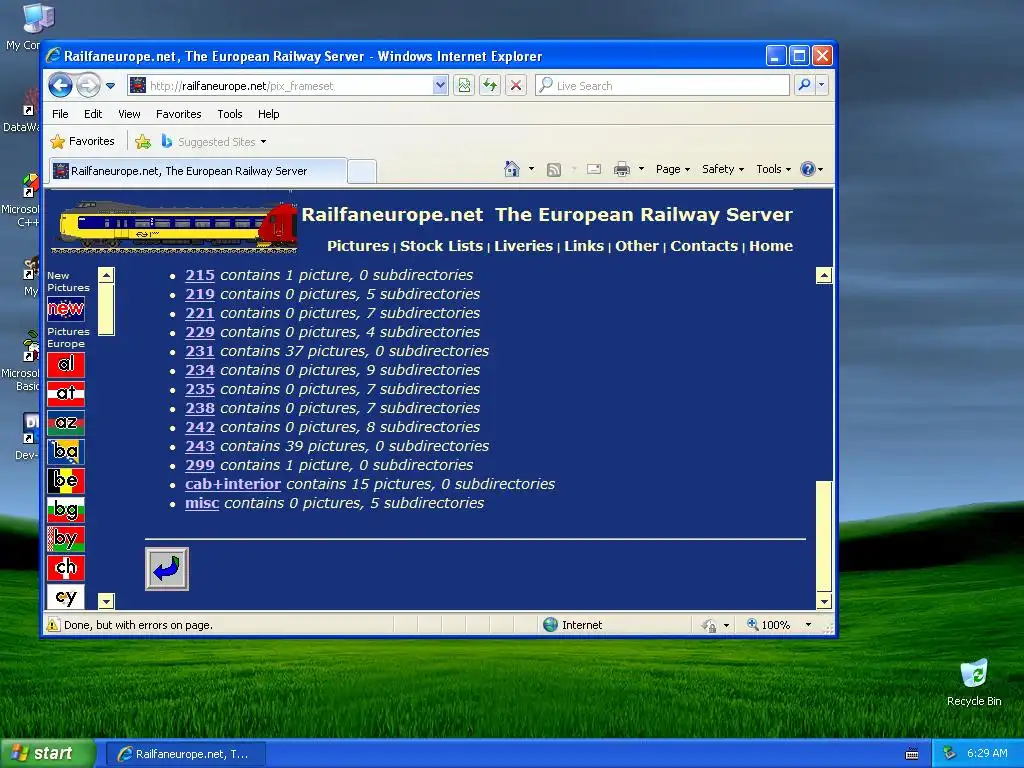Click the 'at' Austria flag icon
This screenshot has height=768, width=1024.
(66, 394)
